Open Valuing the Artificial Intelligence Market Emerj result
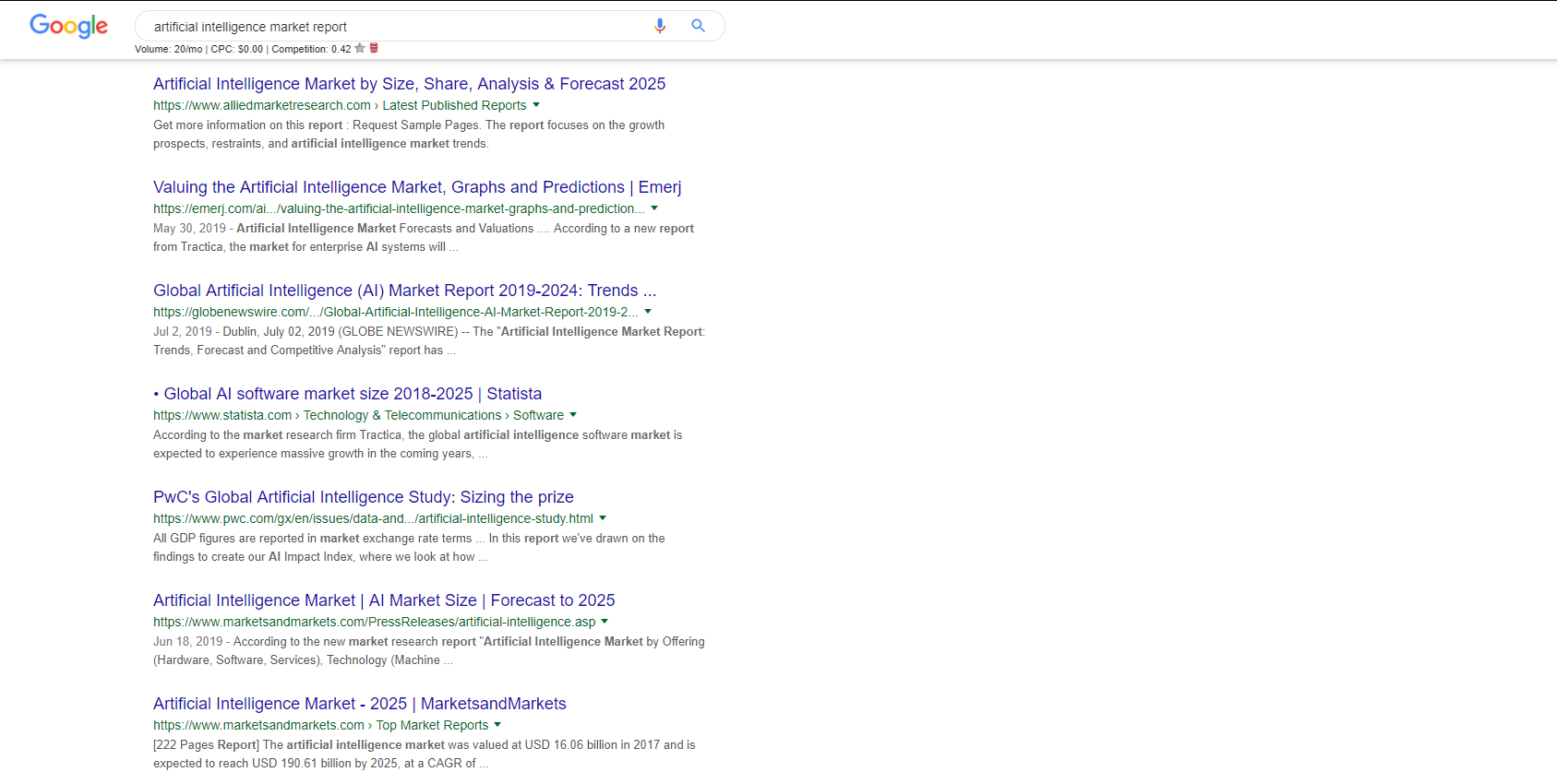This screenshot has height=784, width=1557. [417, 187]
